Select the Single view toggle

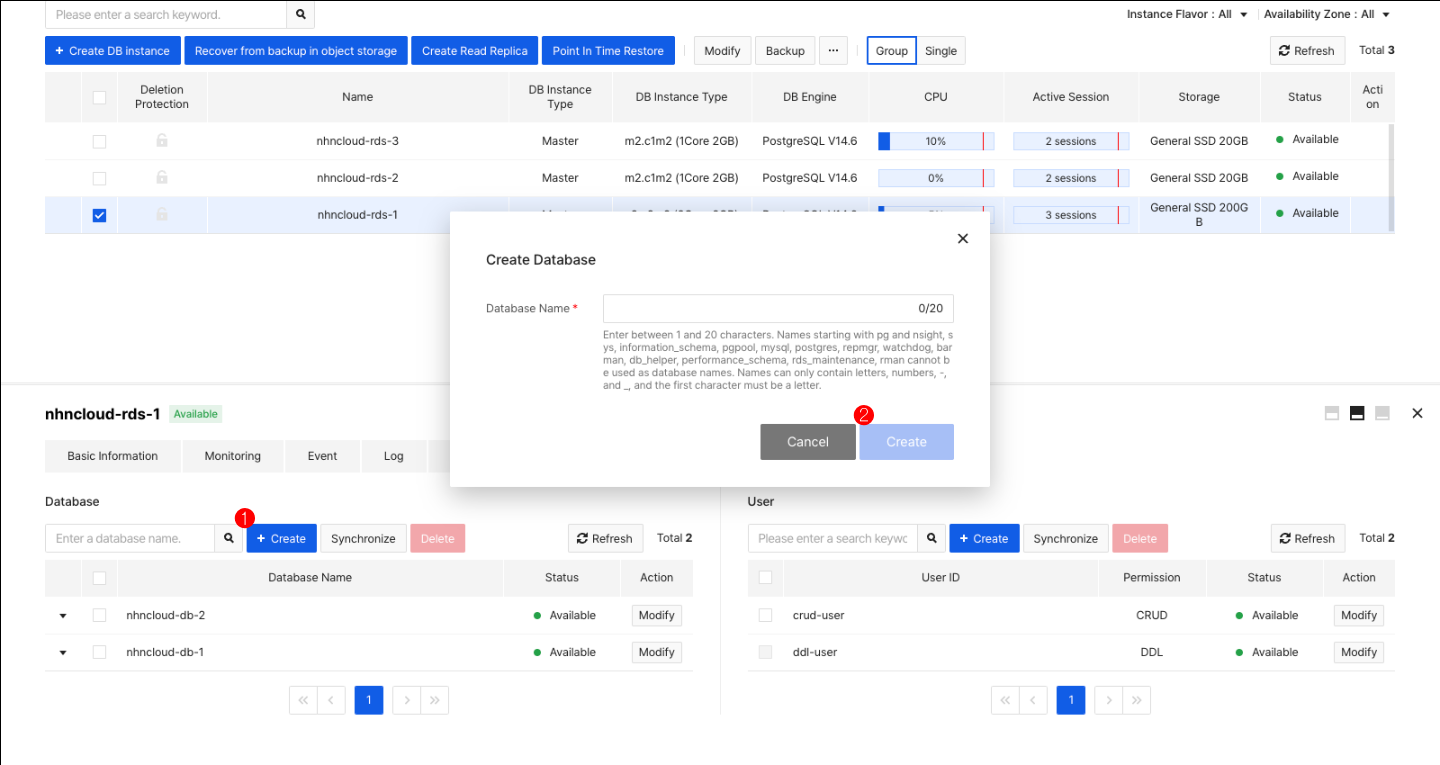coord(941,51)
